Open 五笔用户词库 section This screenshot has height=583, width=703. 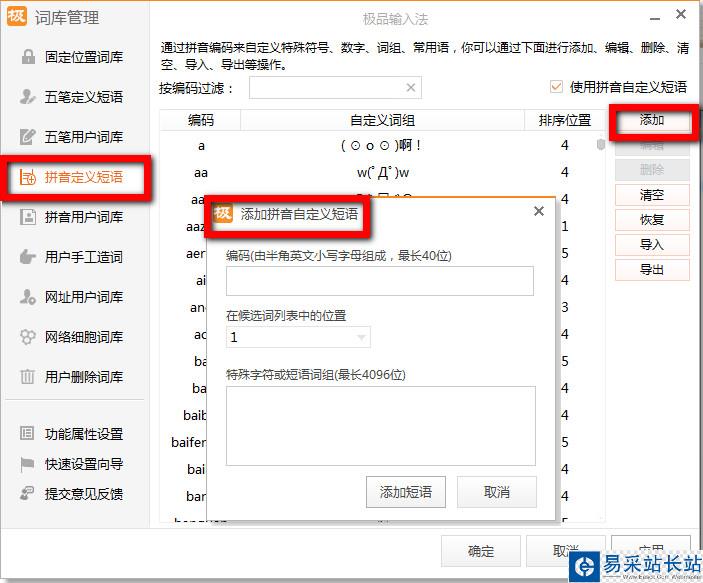click(x=83, y=136)
